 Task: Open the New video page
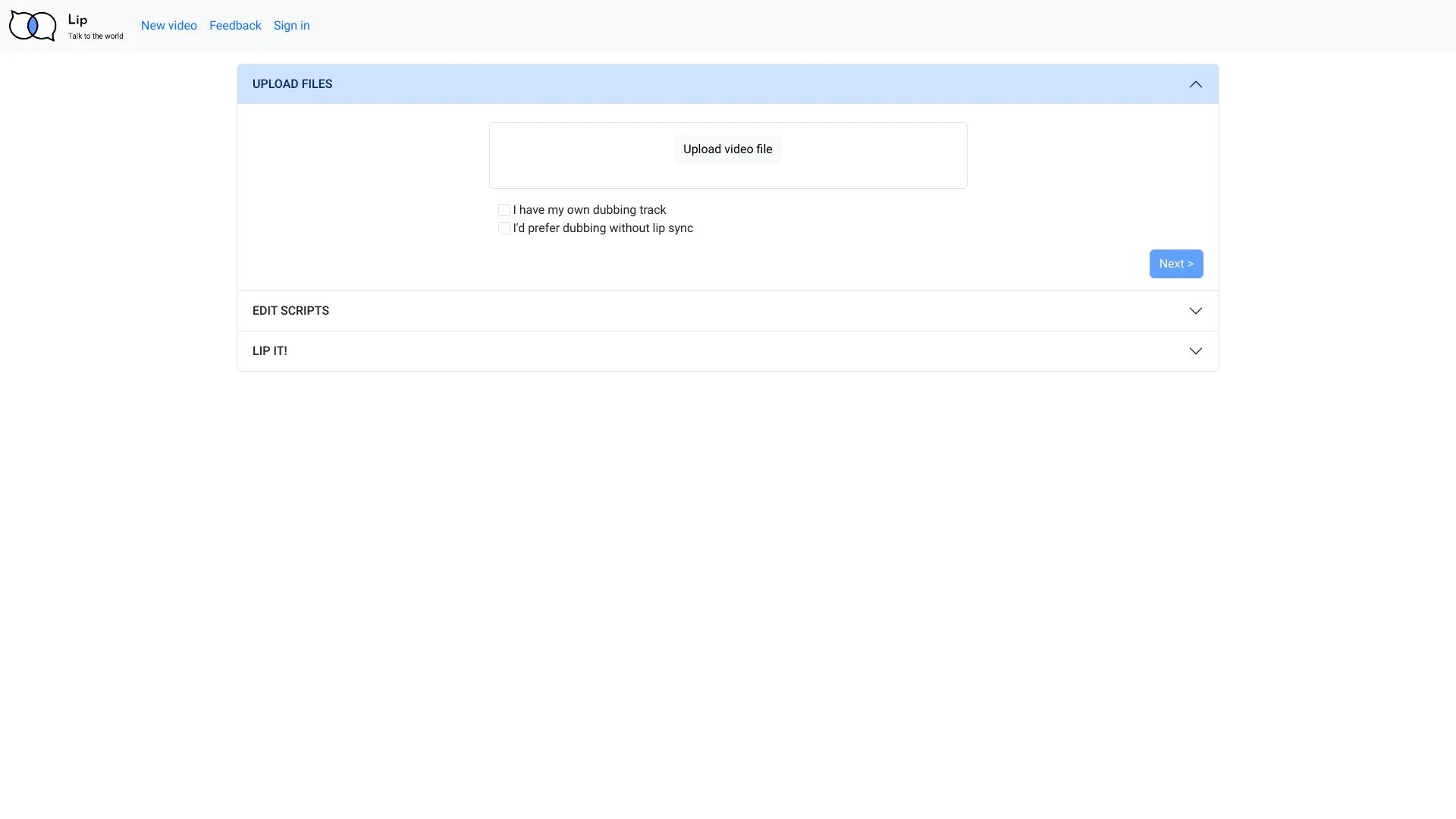tap(168, 26)
